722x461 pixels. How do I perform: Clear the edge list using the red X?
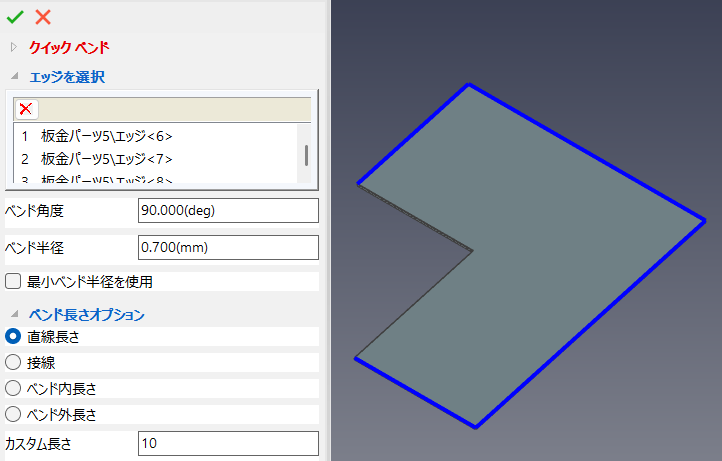tap(26, 109)
